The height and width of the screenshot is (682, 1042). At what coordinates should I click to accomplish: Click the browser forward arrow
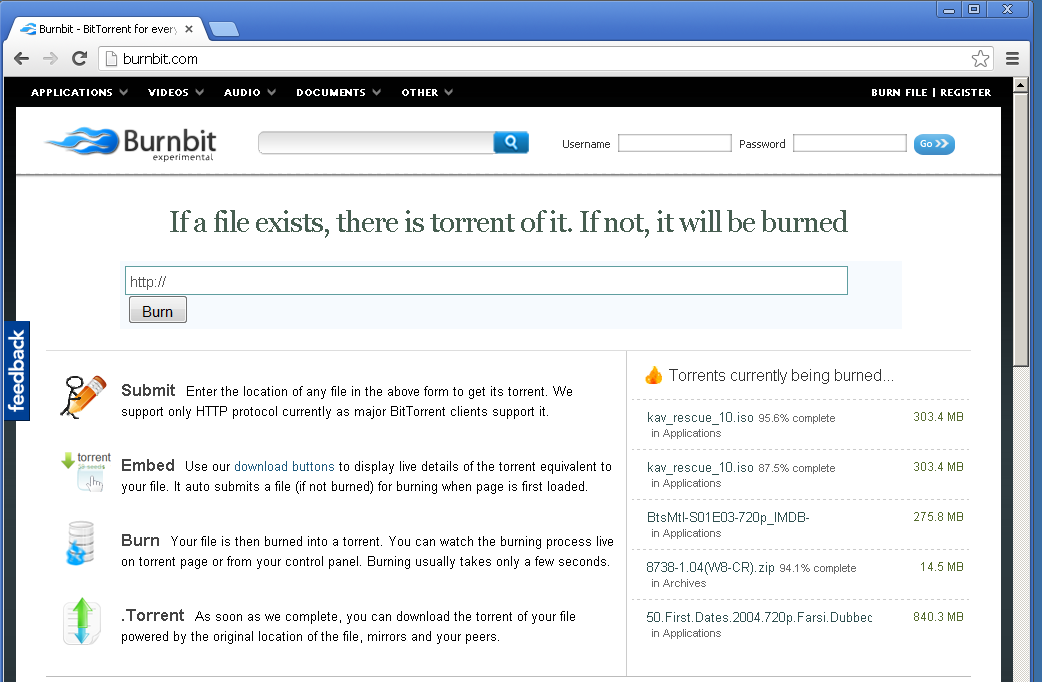(x=51, y=58)
